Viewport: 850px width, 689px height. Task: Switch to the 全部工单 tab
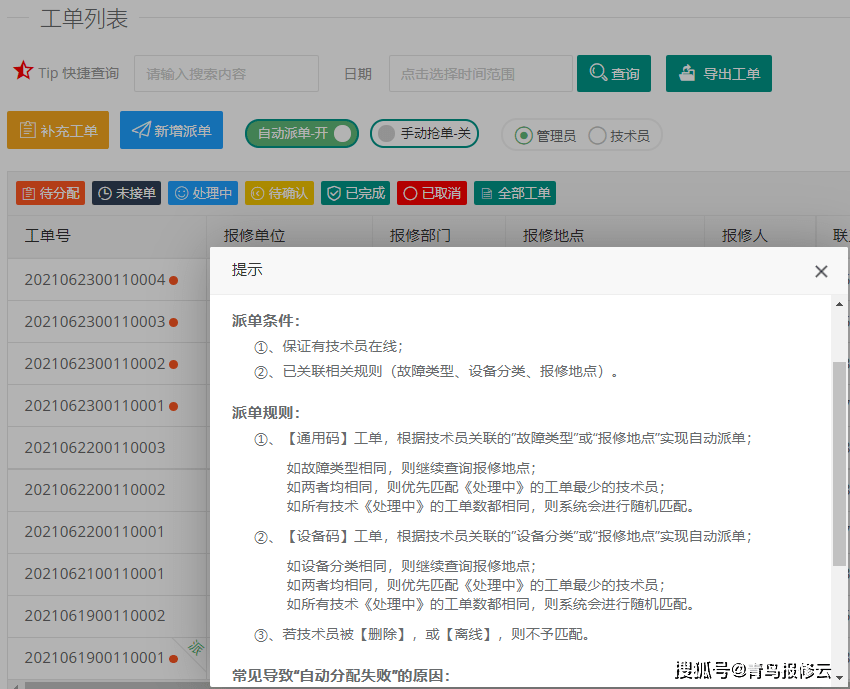point(514,193)
